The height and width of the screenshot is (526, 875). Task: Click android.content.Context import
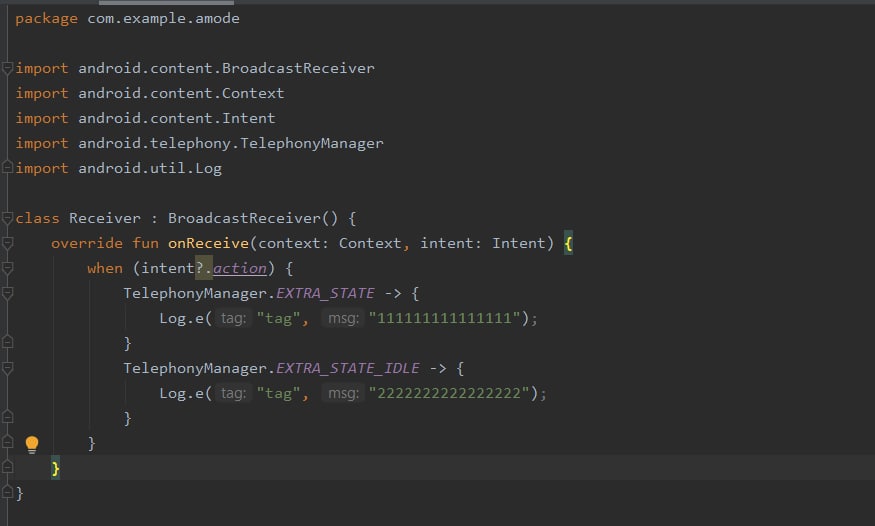[x=181, y=93]
